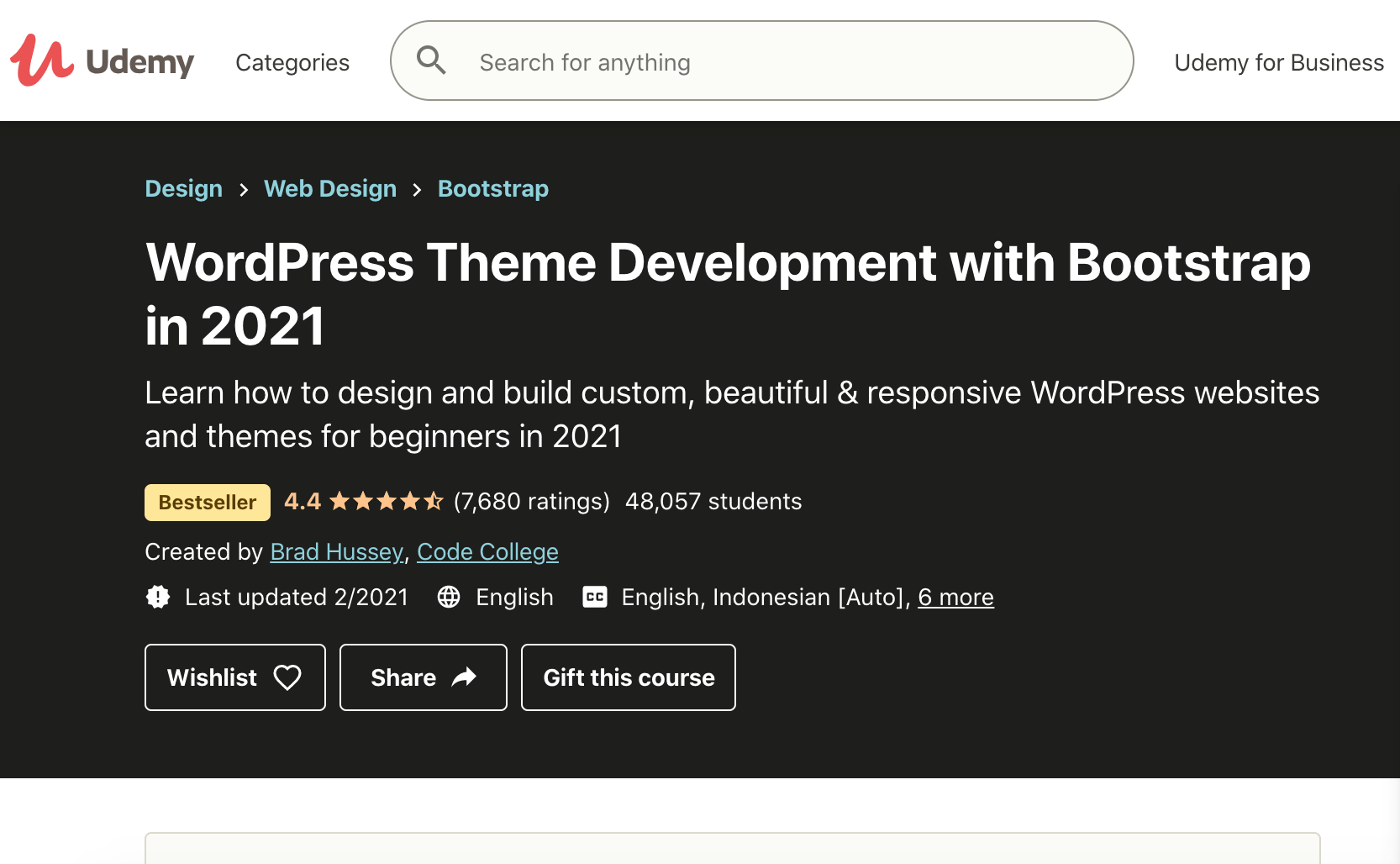This screenshot has width=1400, height=864.
Task: Click the Bestseller badge
Action: click(207, 503)
